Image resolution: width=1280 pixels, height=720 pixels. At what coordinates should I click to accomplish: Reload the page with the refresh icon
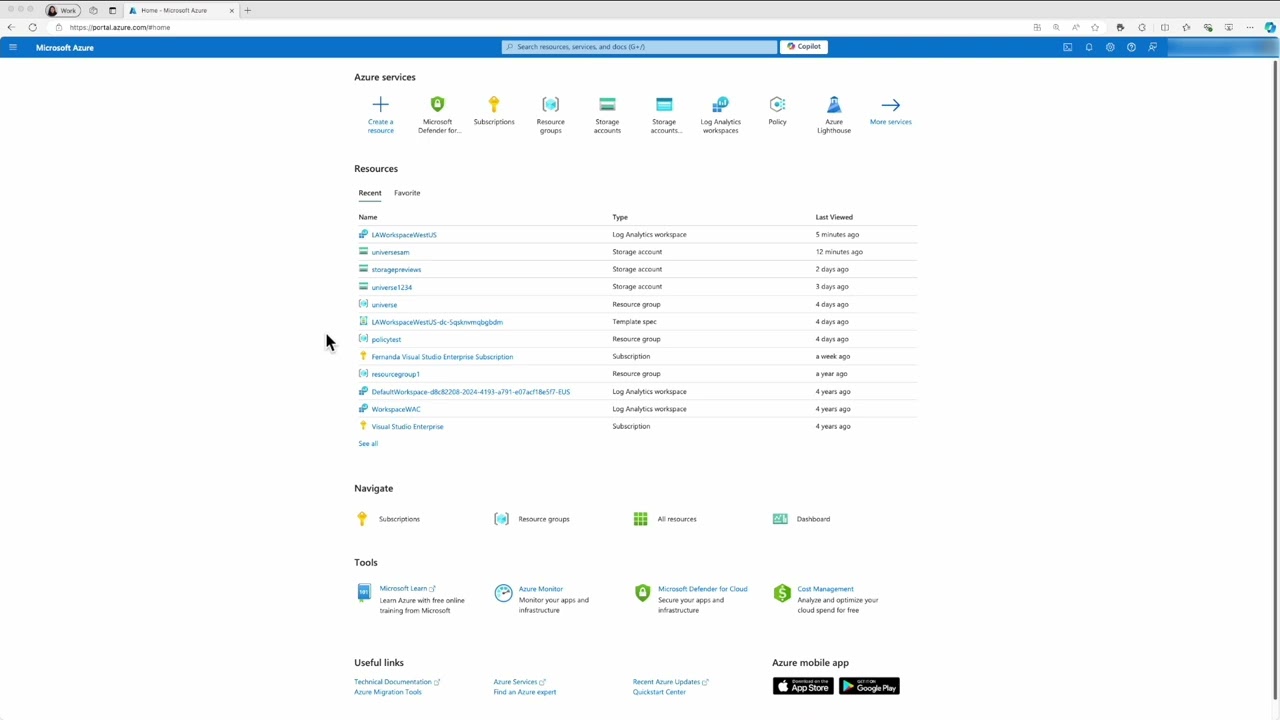[33, 27]
